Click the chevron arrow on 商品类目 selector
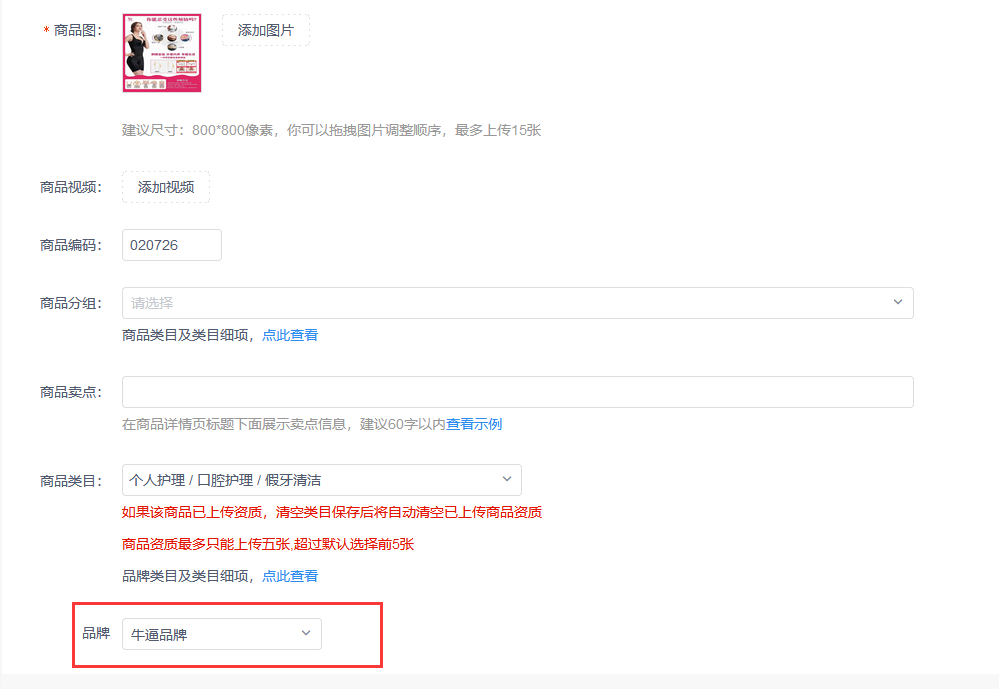999x689 pixels. 506,479
